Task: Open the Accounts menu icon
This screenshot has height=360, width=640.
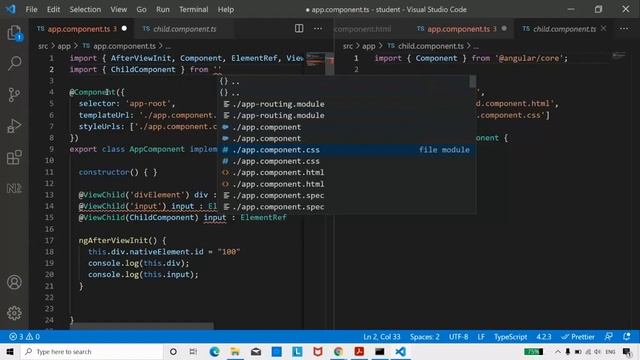Action: (14, 282)
